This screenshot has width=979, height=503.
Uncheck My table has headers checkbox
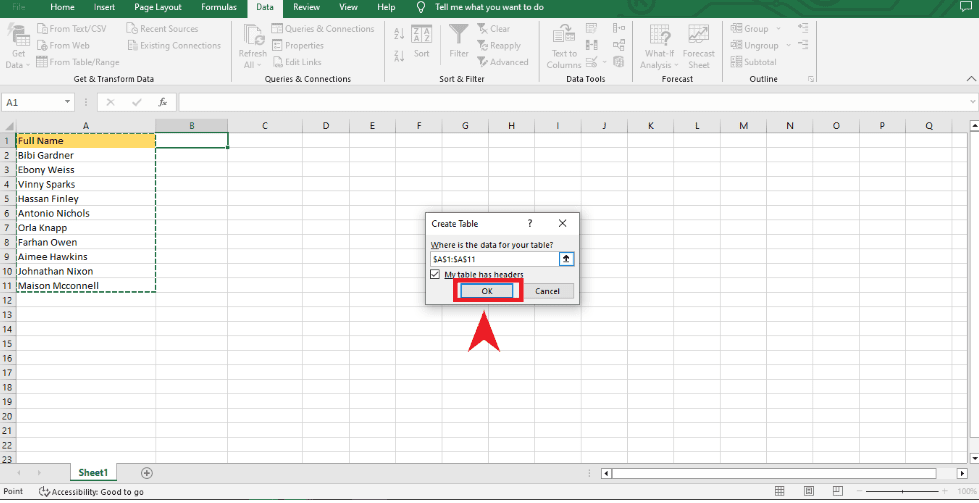click(x=435, y=274)
